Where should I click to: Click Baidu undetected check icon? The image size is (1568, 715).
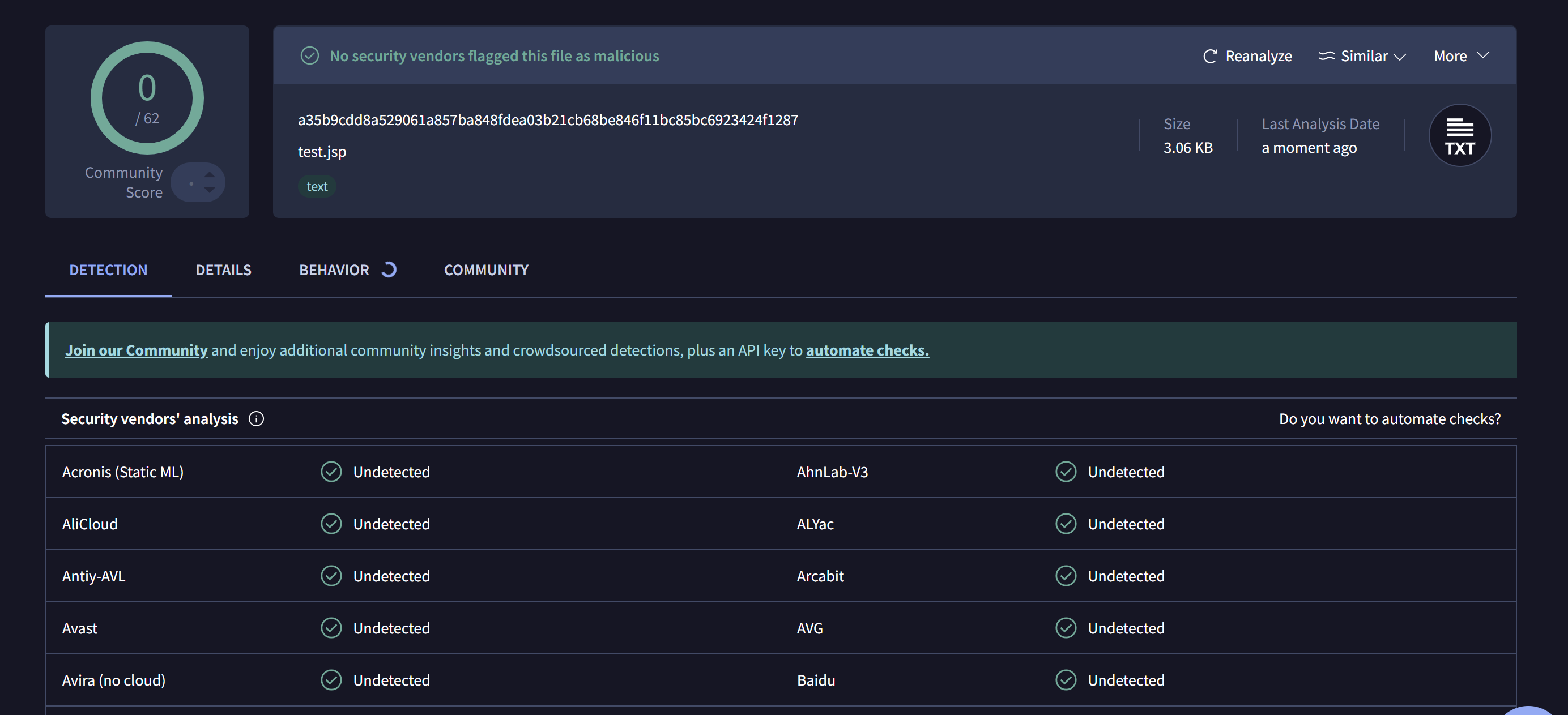1065,680
